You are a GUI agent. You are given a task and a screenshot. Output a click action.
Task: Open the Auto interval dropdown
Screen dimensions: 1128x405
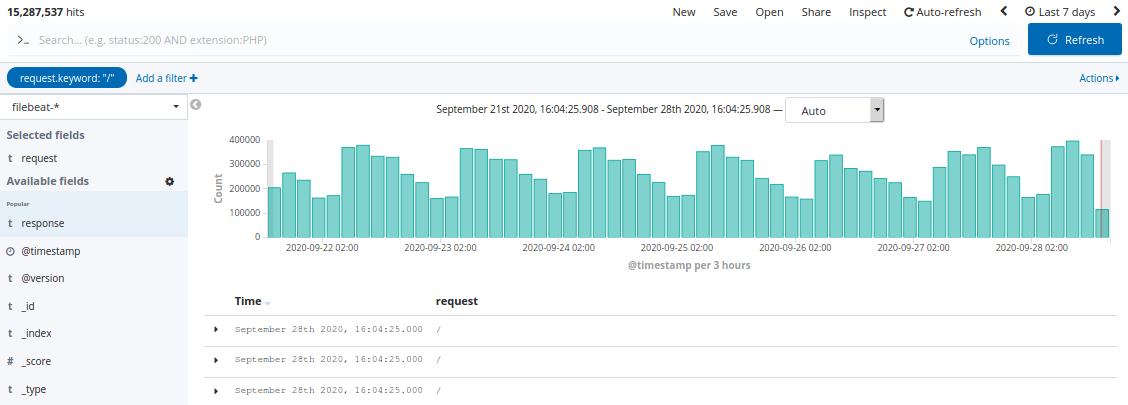834,110
